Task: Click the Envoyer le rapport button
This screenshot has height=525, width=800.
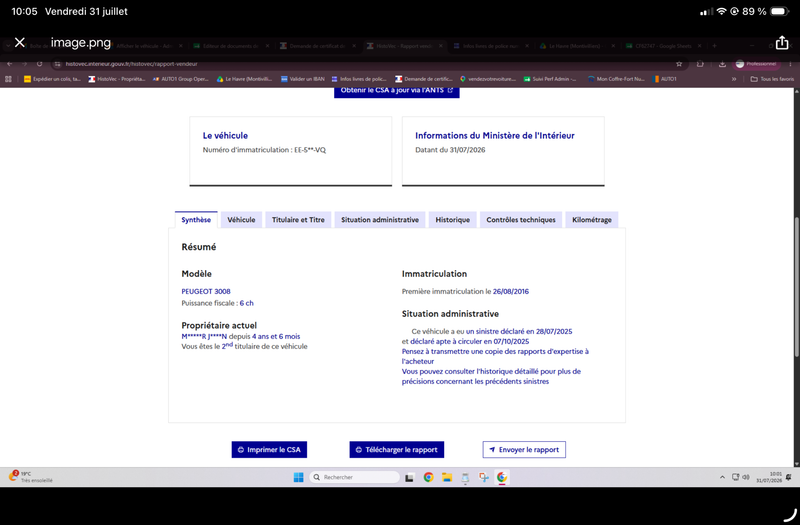Action: pyautogui.click(x=524, y=449)
